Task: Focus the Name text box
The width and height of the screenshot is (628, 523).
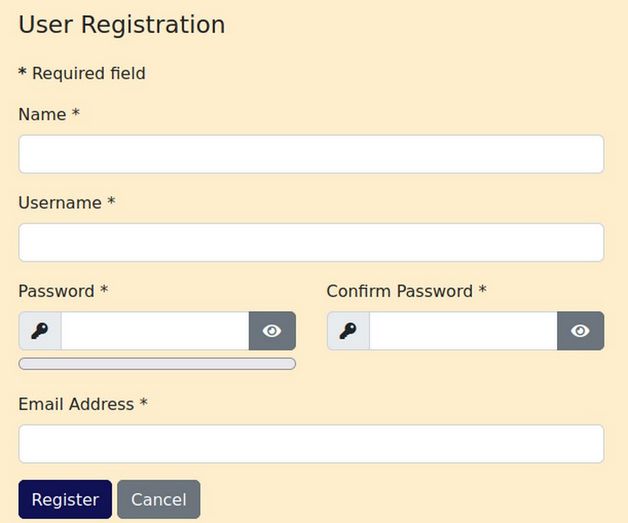Action: tap(311, 154)
